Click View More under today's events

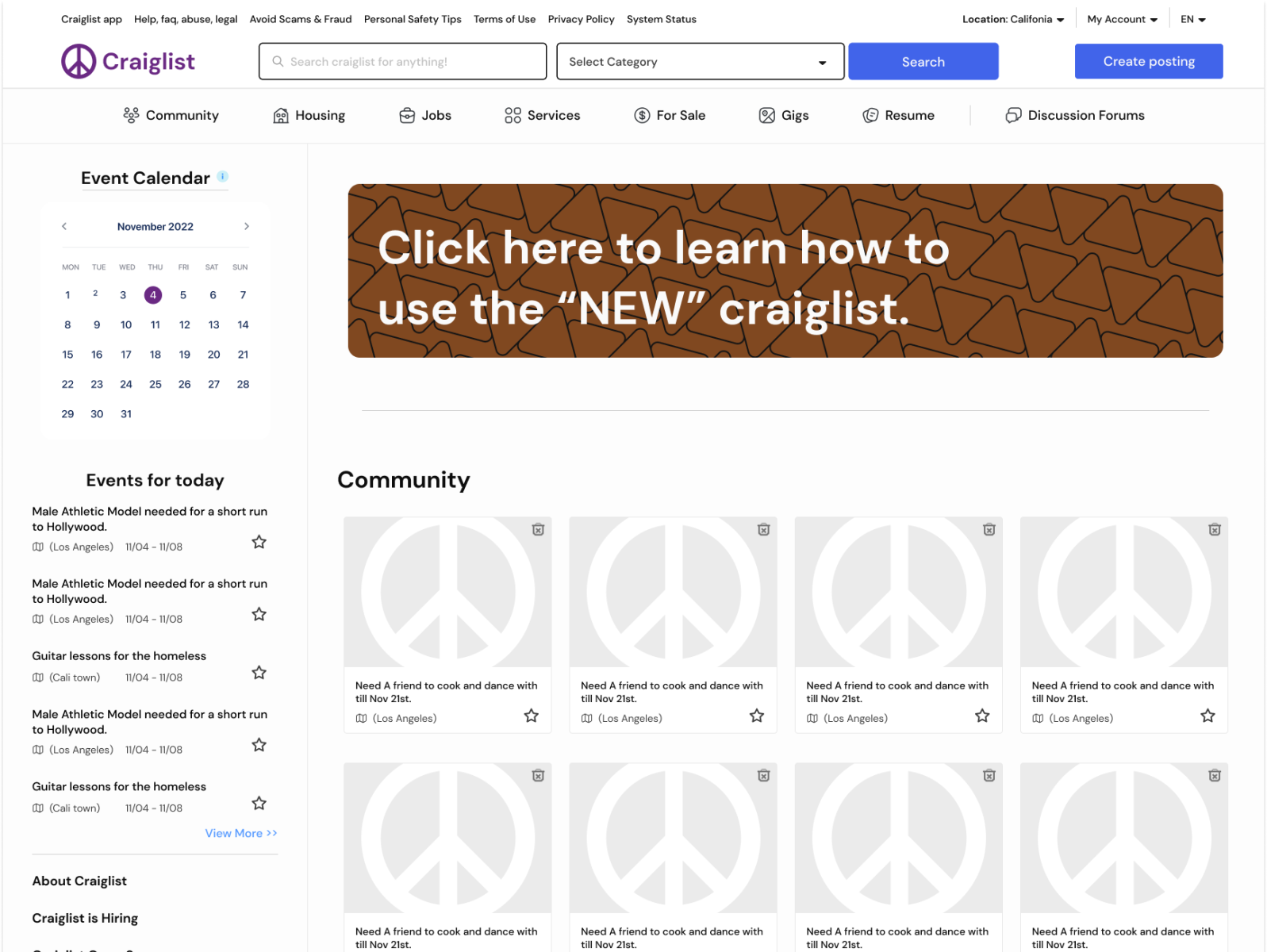(241, 833)
